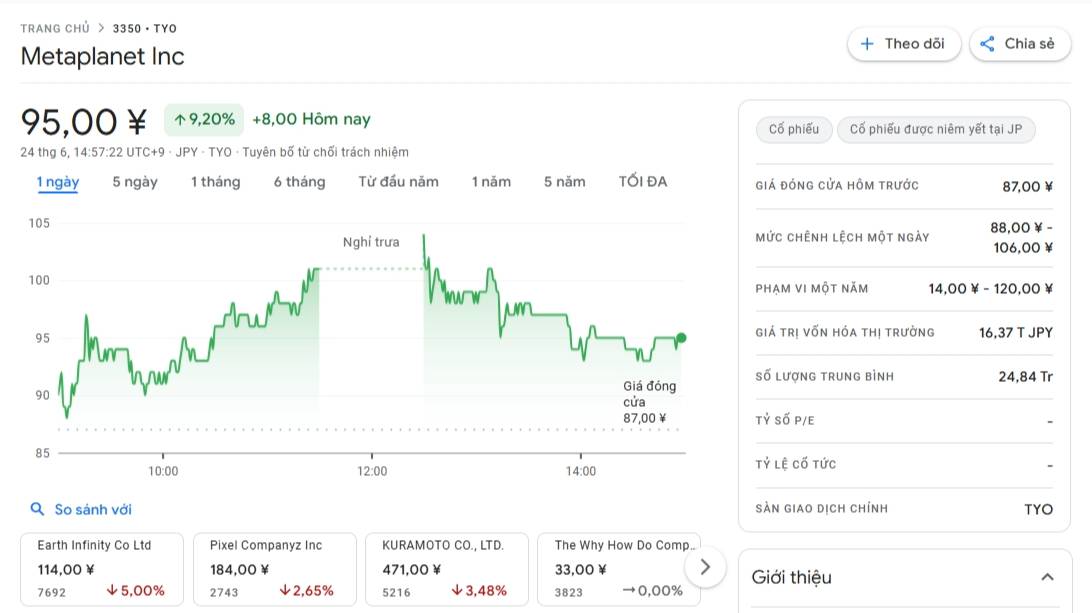Click the green endpoint dot on the chart
The image size is (1092, 613).
pos(681,338)
